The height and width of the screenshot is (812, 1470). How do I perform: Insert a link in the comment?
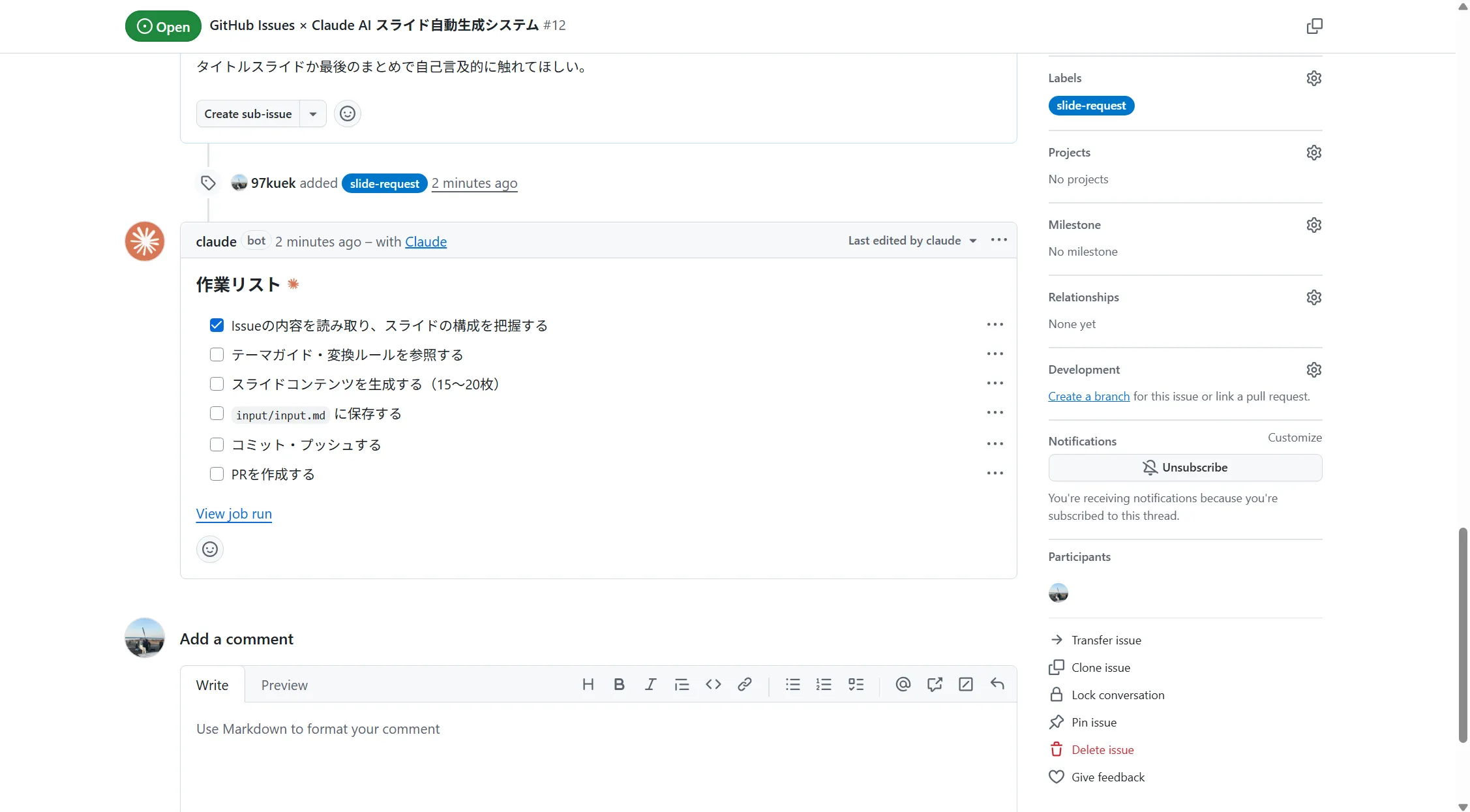pyautogui.click(x=744, y=684)
